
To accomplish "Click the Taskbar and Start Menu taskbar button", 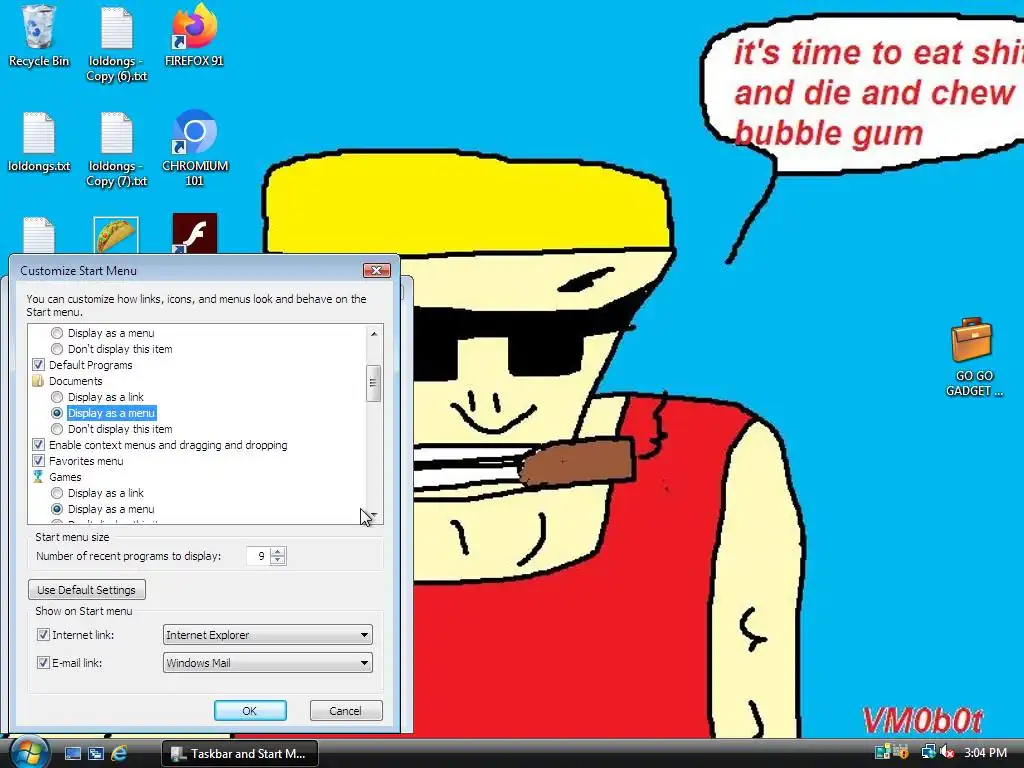I will pos(240,753).
